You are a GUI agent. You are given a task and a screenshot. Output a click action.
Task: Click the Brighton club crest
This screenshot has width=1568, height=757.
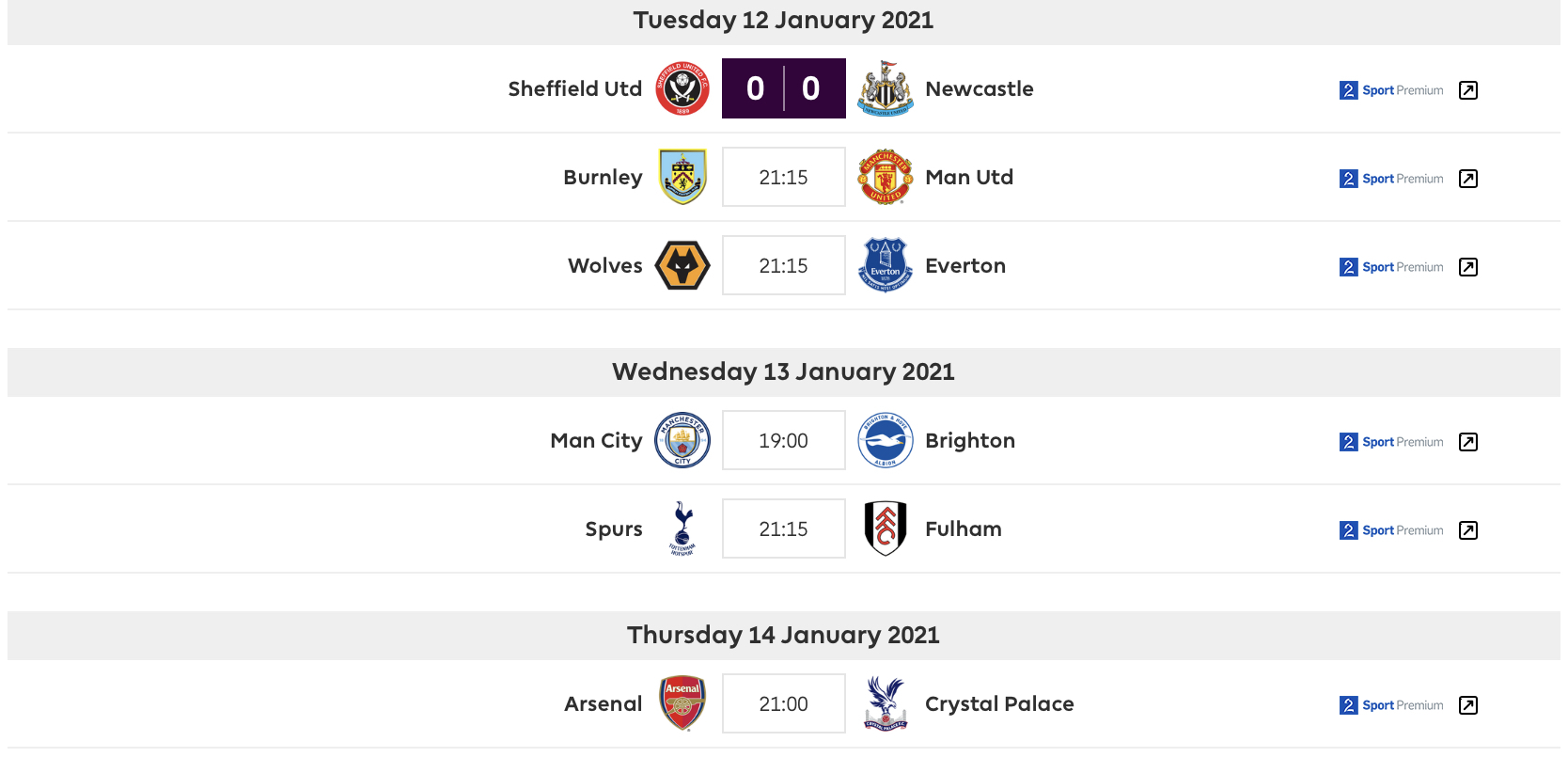(x=886, y=440)
